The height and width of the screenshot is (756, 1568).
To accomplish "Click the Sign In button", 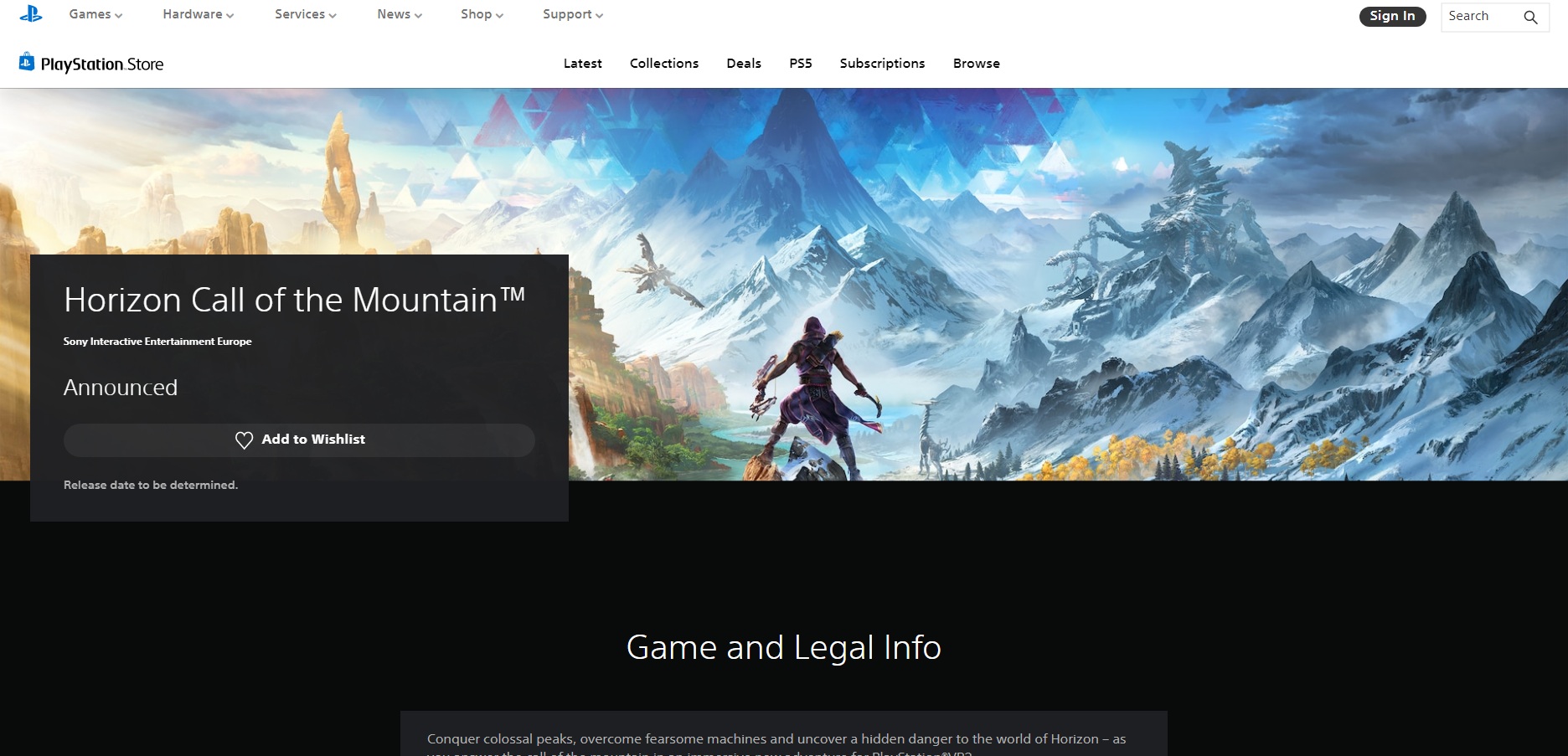I will click(1392, 16).
